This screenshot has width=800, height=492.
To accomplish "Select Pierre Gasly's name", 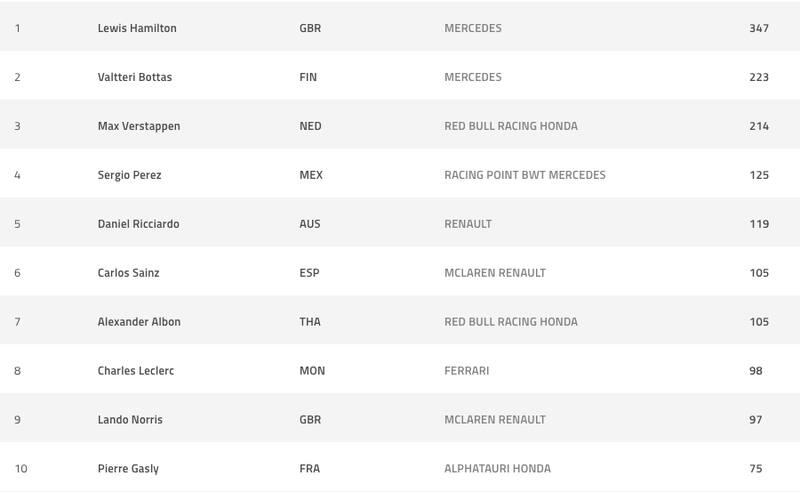I will pos(128,468).
